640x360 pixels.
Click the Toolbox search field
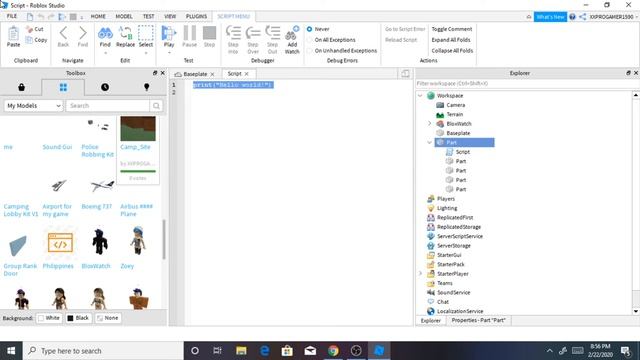click(107, 106)
